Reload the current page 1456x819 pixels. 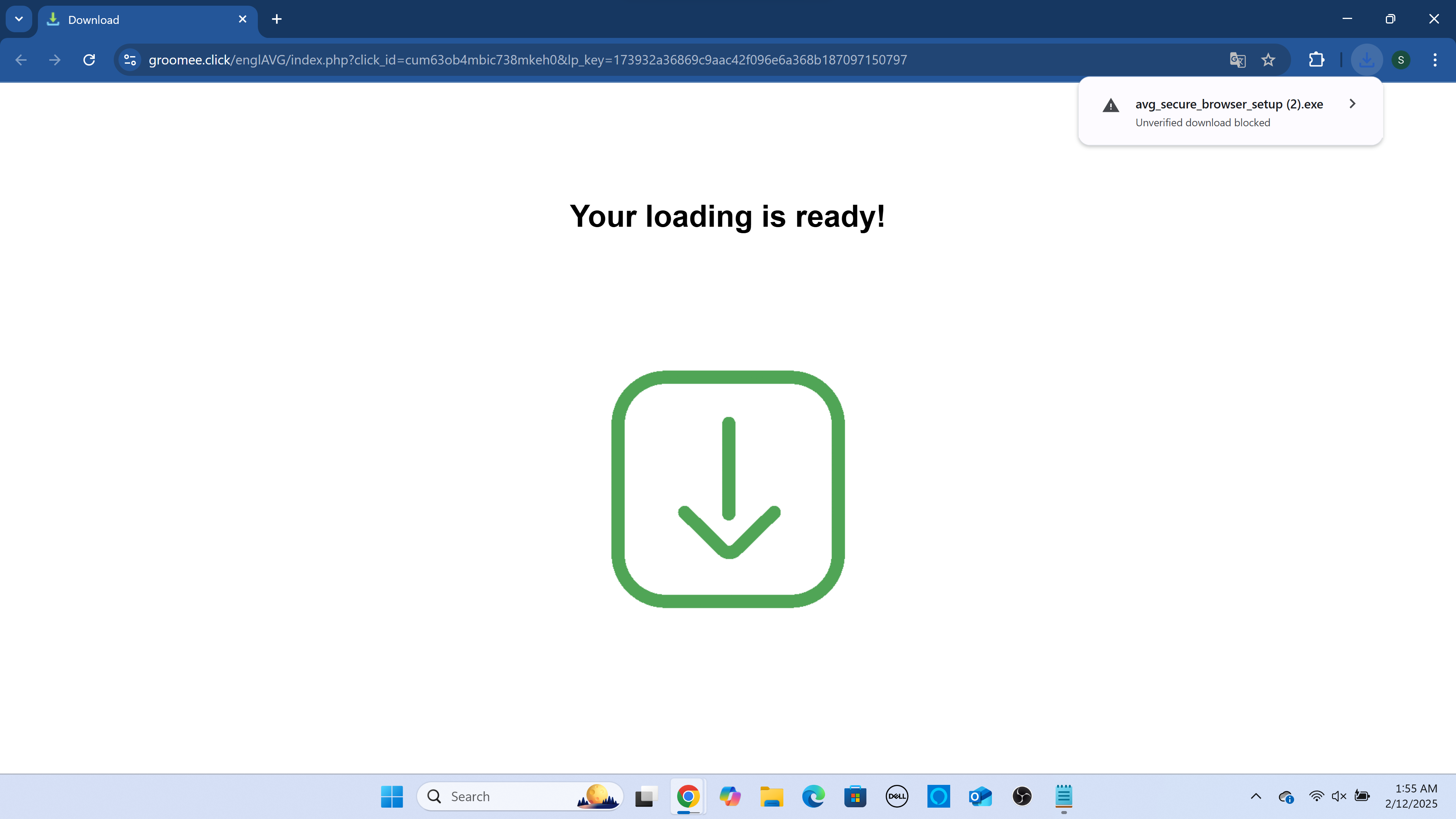click(89, 60)
